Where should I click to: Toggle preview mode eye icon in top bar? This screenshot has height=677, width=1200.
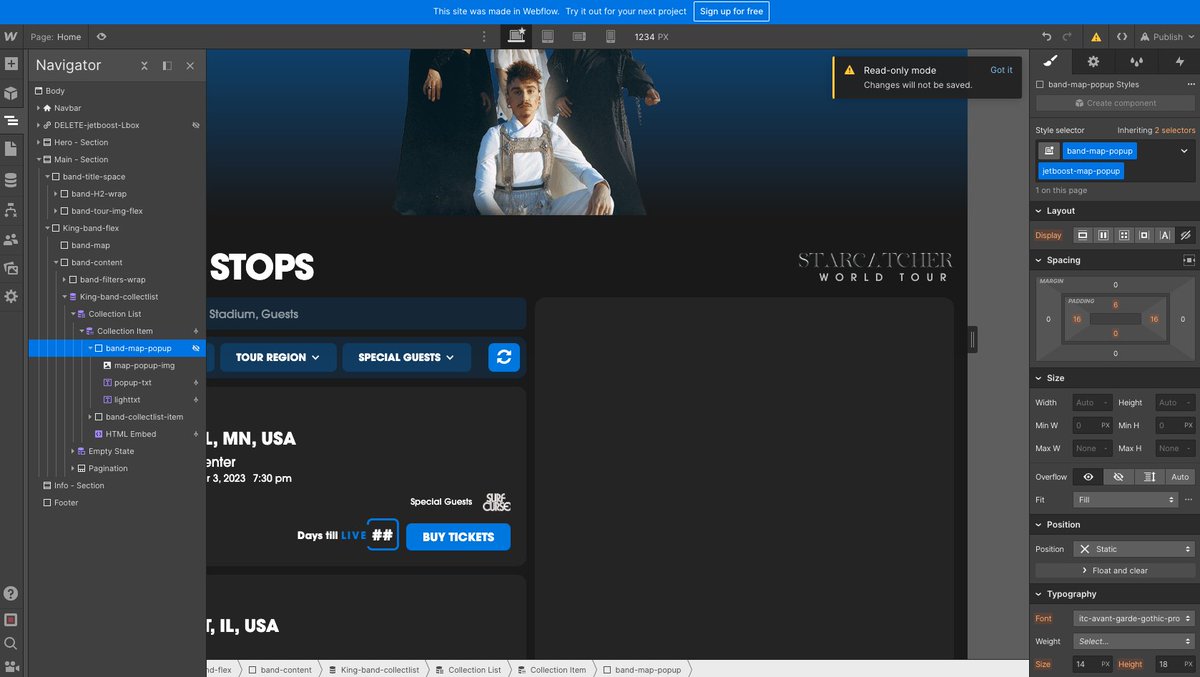(x=101, y=37)
